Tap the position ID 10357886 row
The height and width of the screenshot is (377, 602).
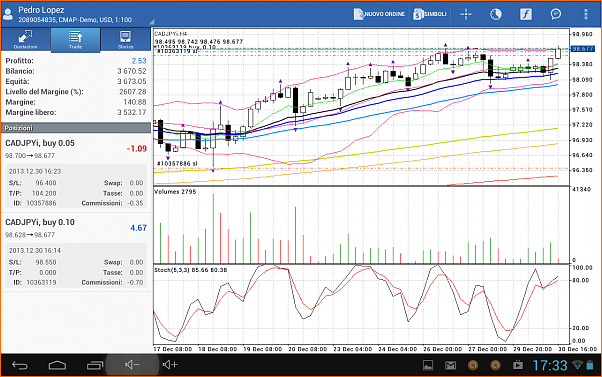[x=76, y=203]
